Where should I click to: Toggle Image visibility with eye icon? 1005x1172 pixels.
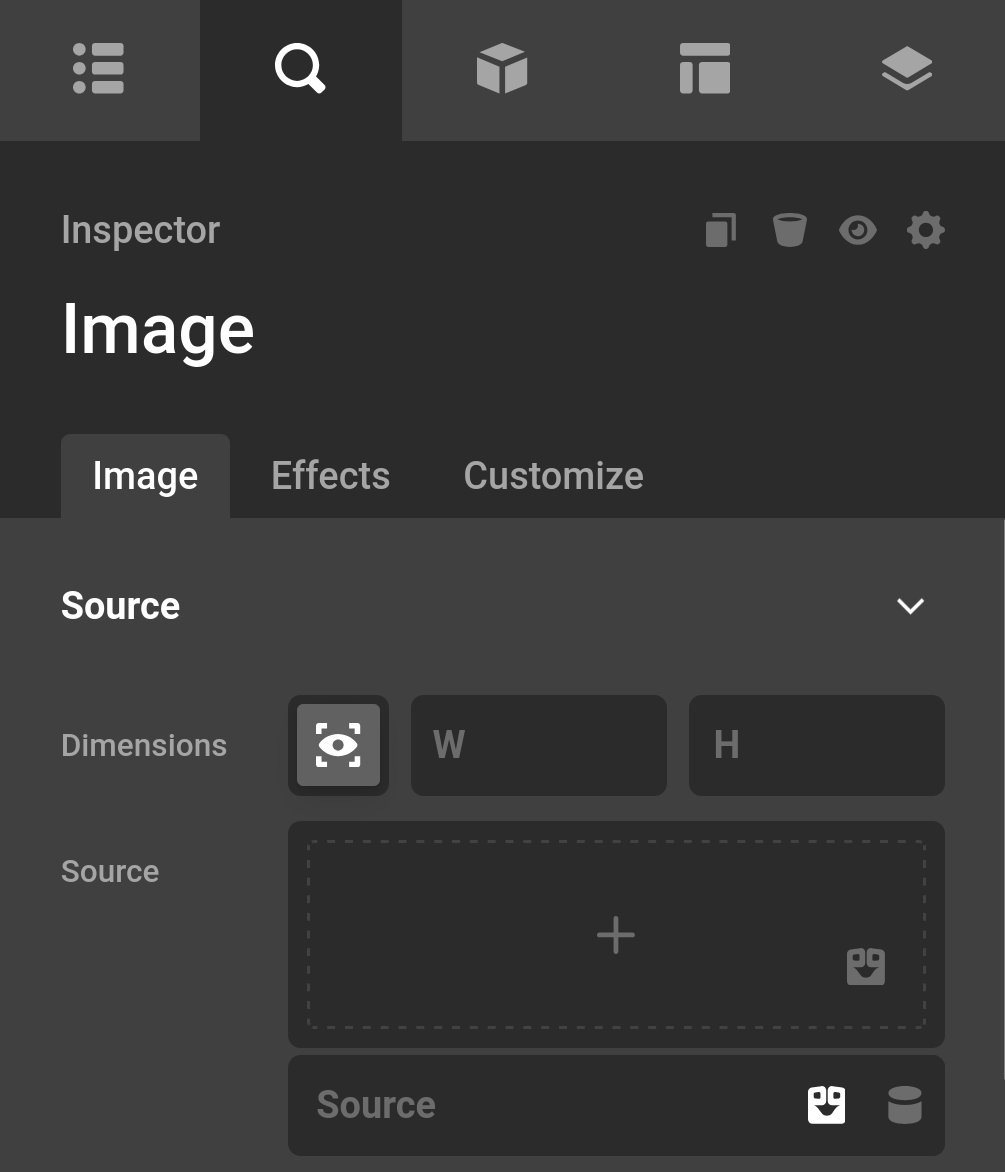(x=857, y=229)
